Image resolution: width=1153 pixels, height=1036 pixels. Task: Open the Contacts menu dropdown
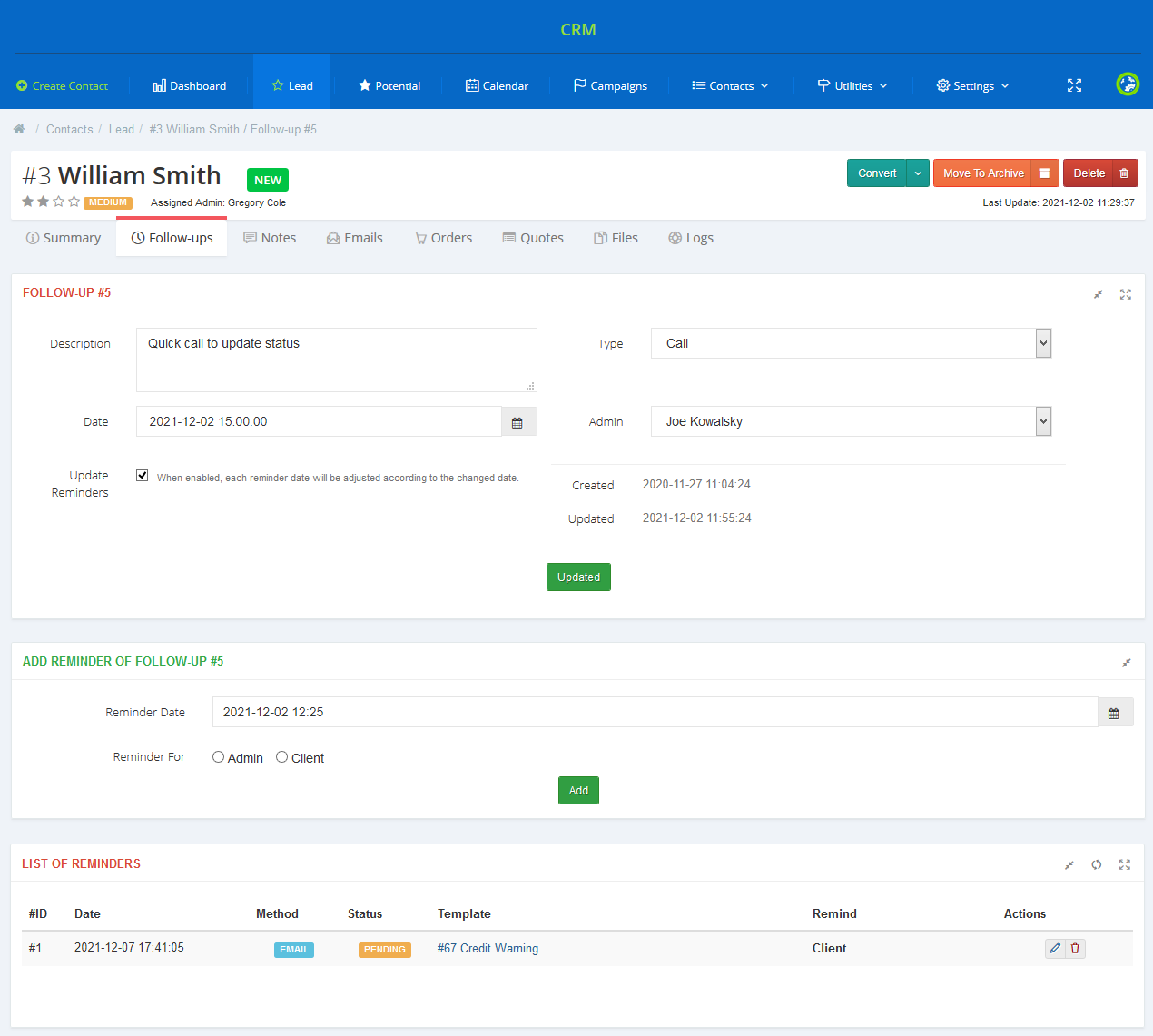click(730, 86)
